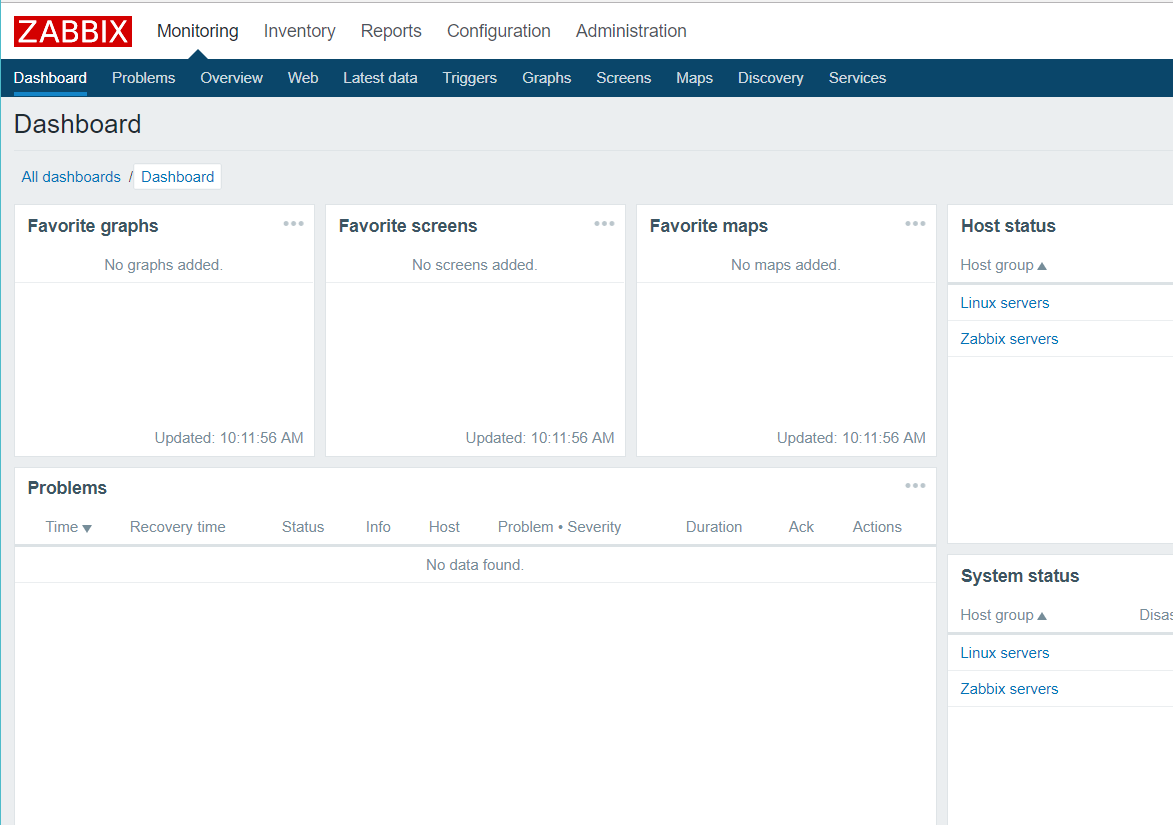Open the Latest data tab
Image resolution: width=1173 pixels, height=825 pixels.
pos(380,78)
